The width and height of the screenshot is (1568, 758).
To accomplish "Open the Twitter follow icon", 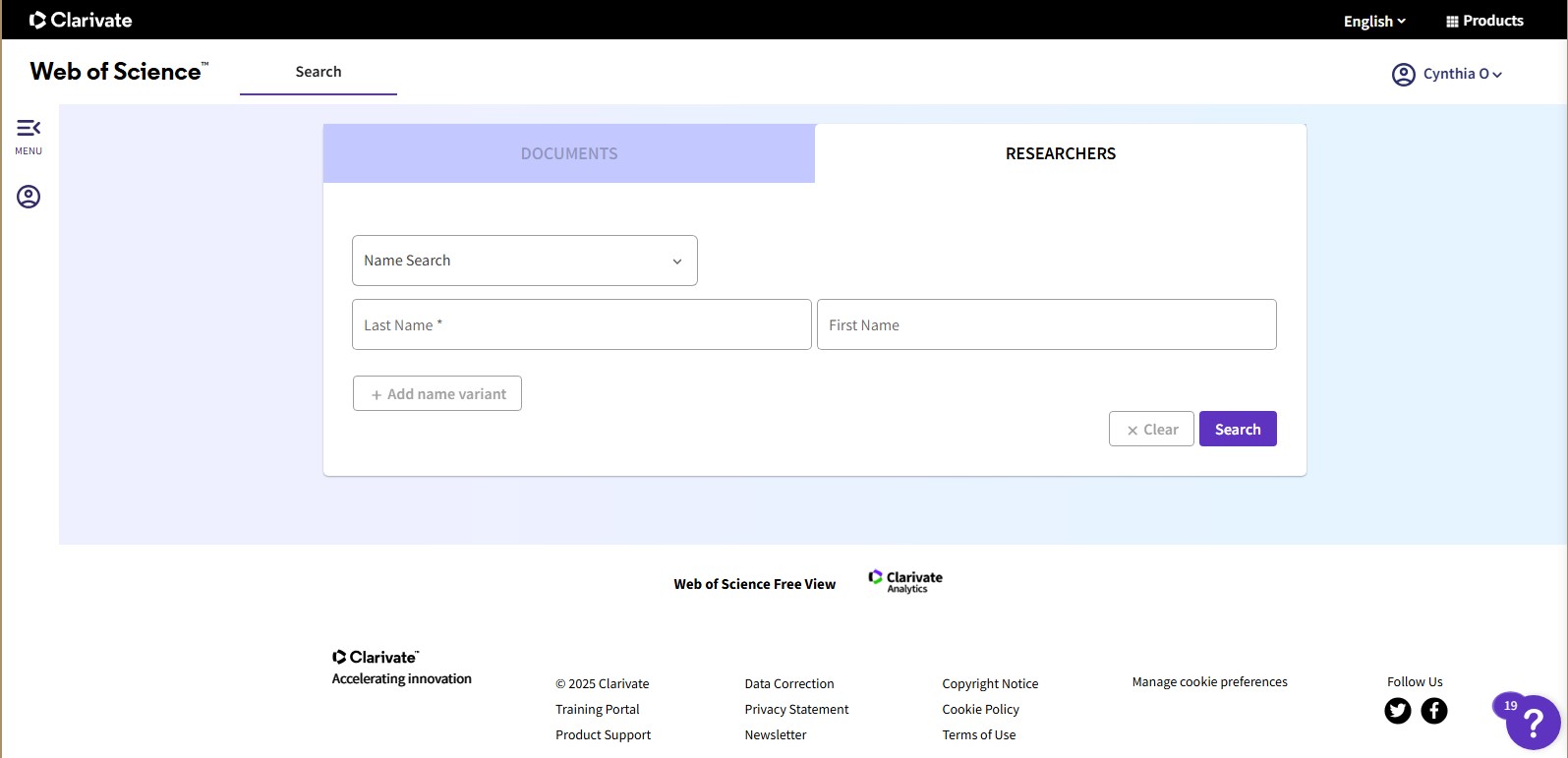I will (1398, 710).
